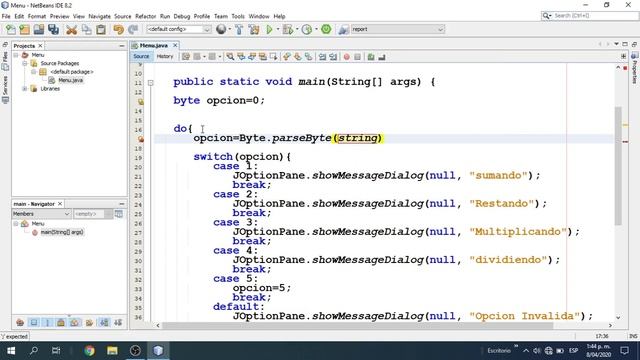Click the NetBeans icon in the taskbar
Screen dimensions: 640x360
[x=158, y=350]
